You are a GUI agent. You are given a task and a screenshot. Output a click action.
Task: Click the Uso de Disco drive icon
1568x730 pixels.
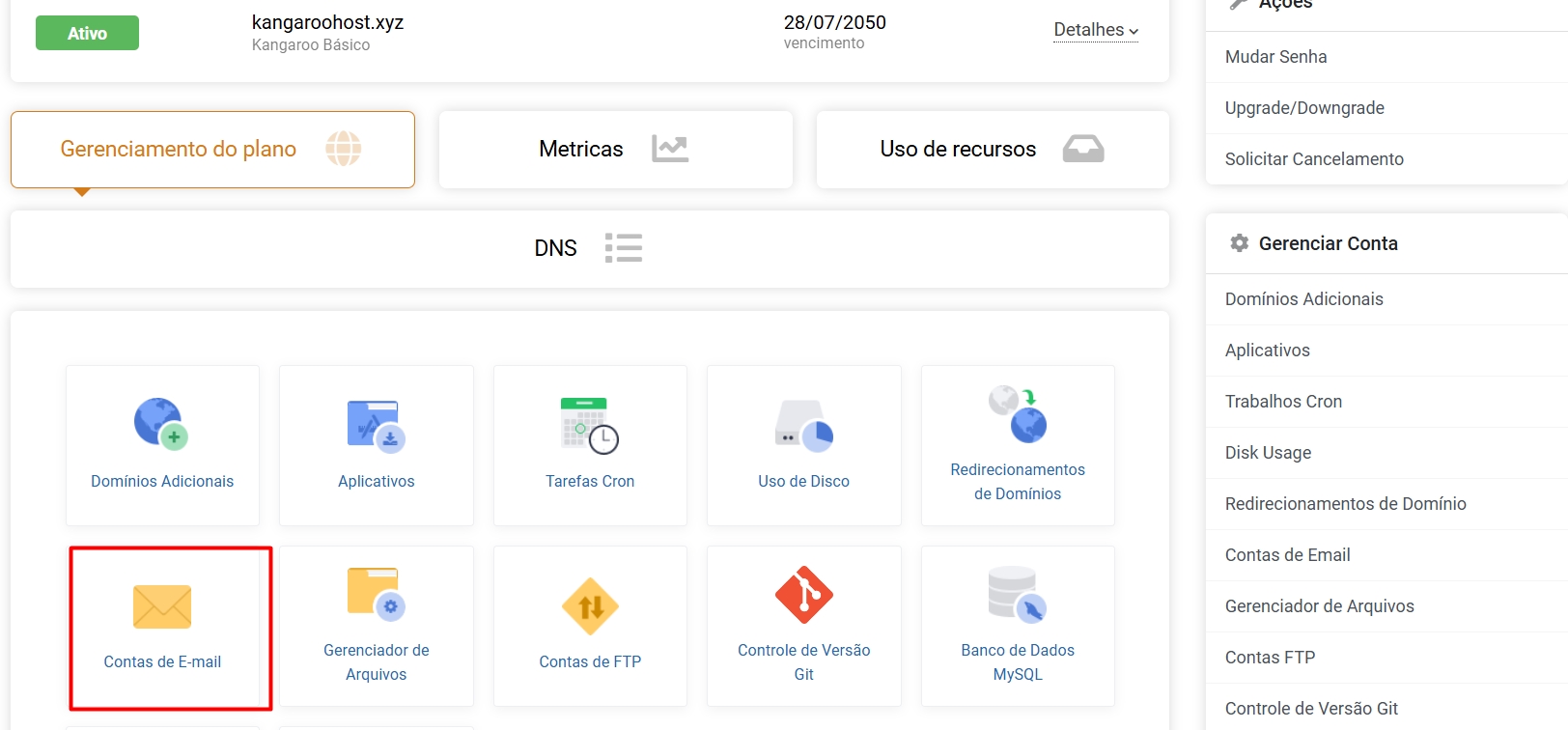pyautogui.click(x=803, y=425)
